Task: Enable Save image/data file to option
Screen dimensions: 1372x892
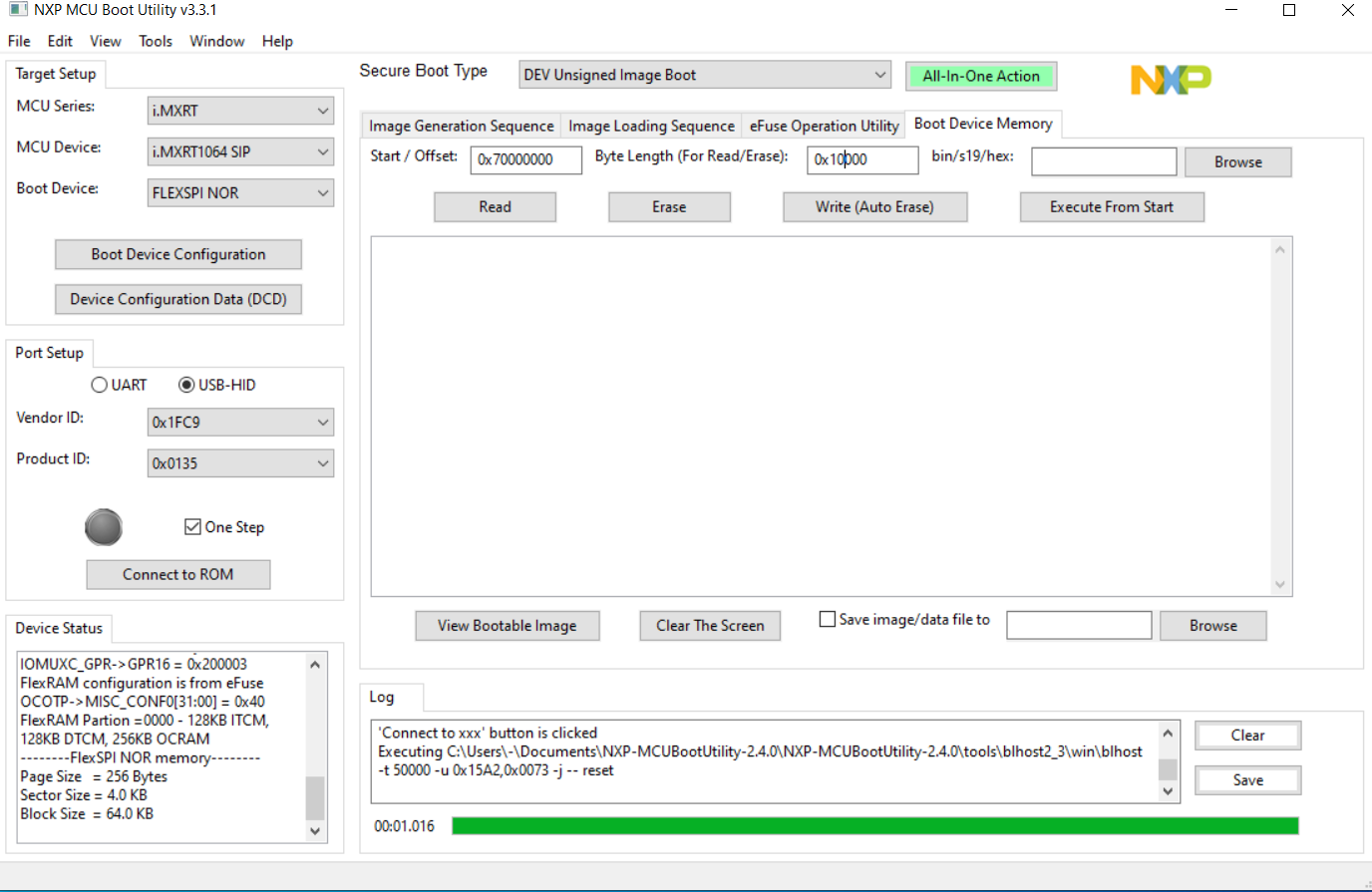Action: coord(827,618)
